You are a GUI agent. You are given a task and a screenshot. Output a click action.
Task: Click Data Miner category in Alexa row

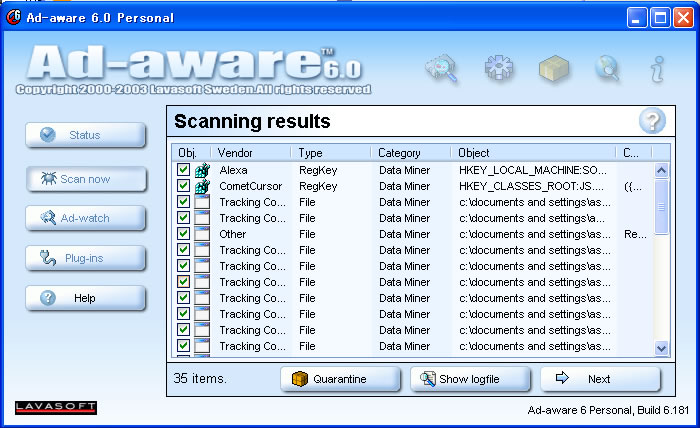point(404,170)
